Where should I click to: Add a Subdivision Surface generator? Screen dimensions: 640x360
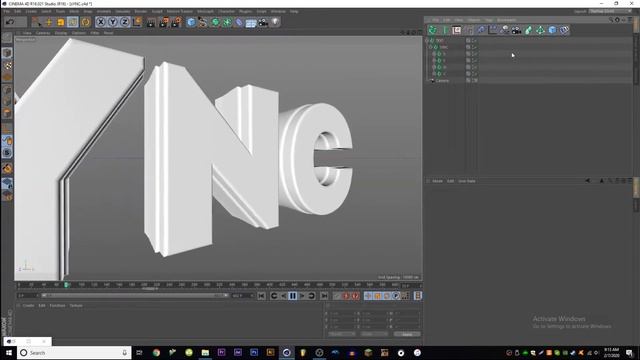click(x=215, y=22)
